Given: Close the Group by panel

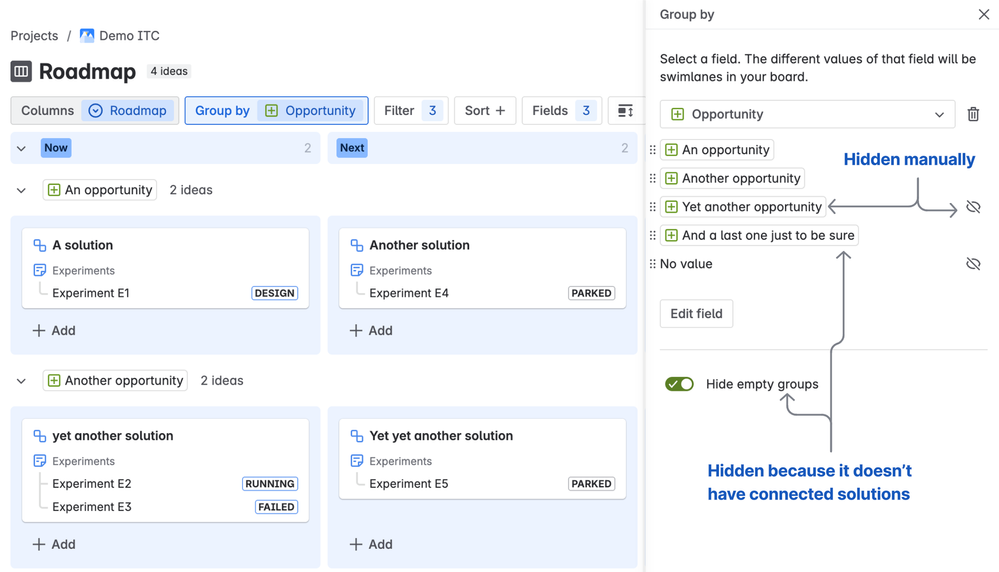Looking at the screenshot, I should [983, 14].
